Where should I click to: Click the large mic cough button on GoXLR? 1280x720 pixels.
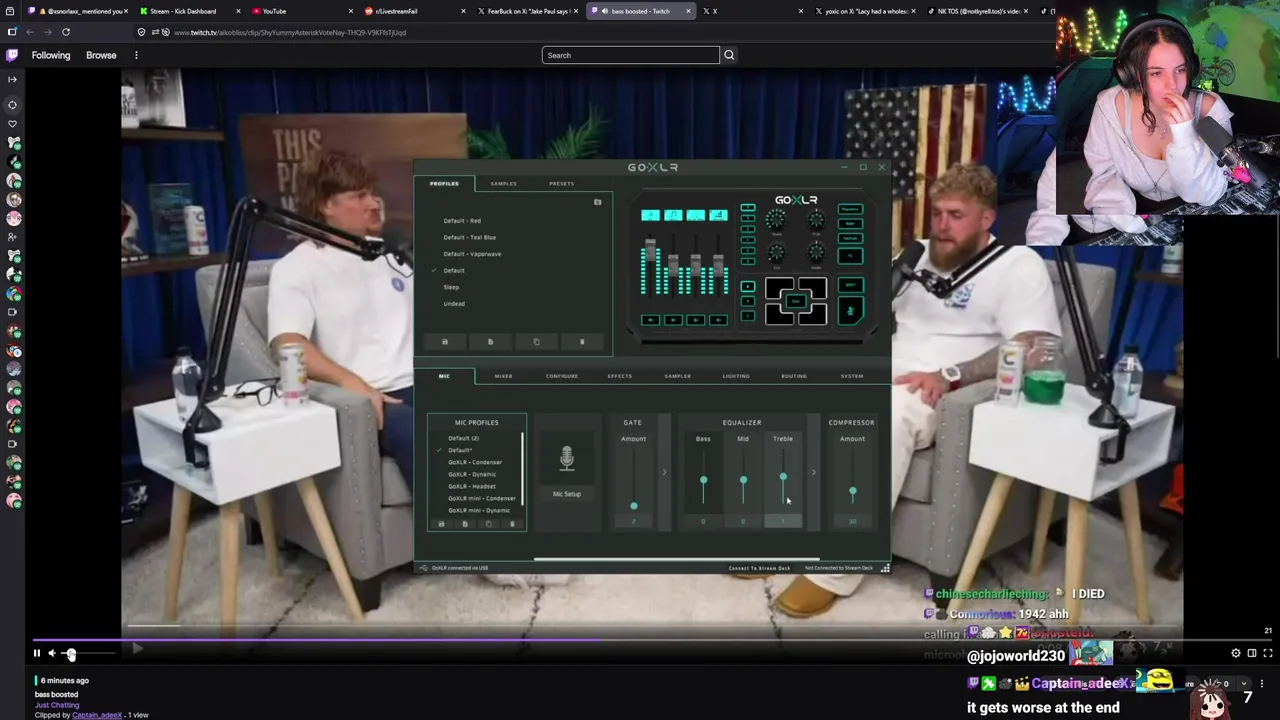tap(850, 311)
